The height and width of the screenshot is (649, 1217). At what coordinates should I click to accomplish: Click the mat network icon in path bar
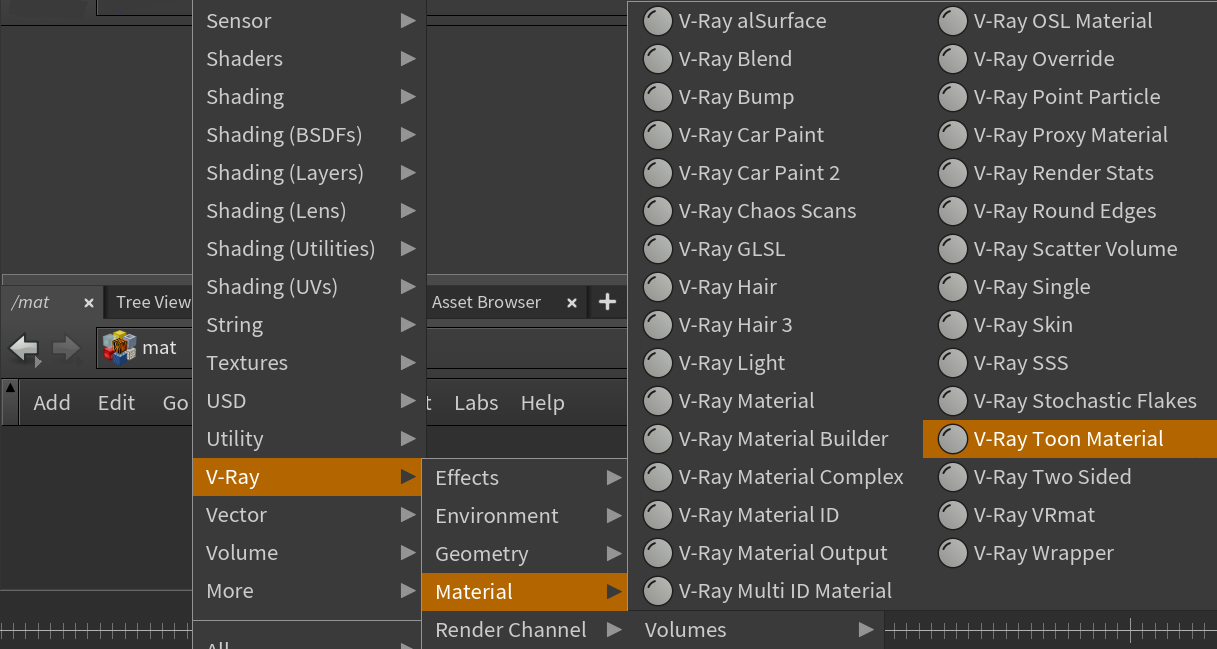(120, 347)
